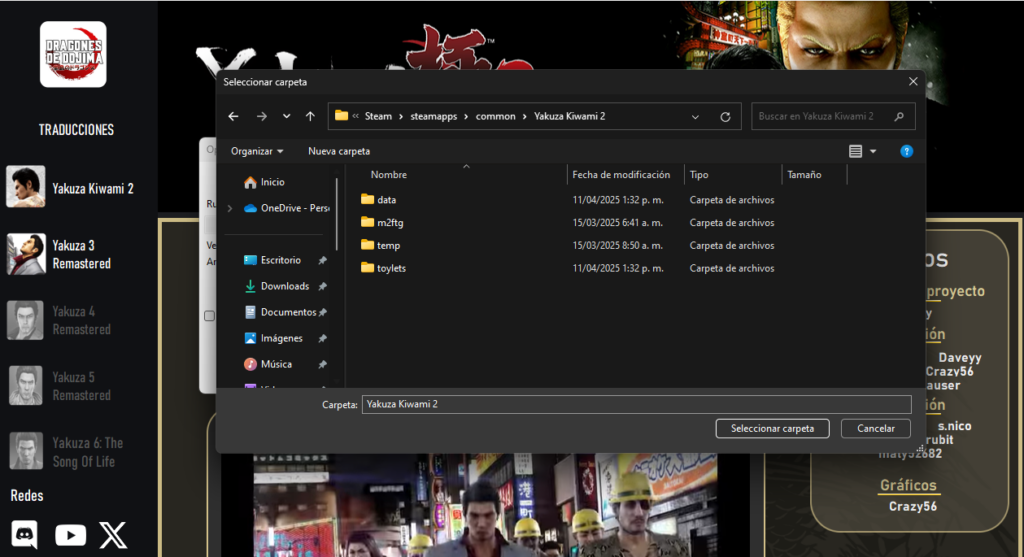Confirm with Seleccionar carpeta button
This screenshot has width=1024, height=557.
tap(773, 428)
